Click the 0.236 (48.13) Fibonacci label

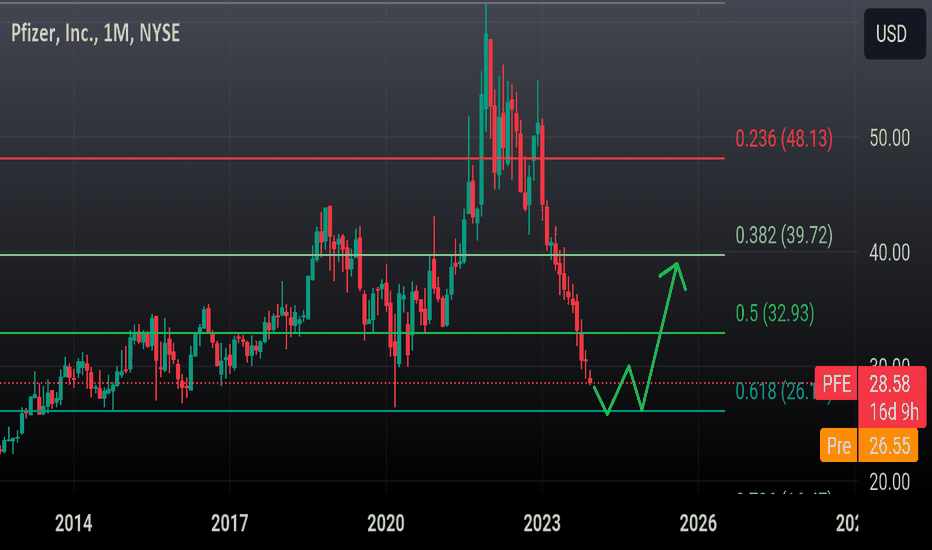coord(783,139)
